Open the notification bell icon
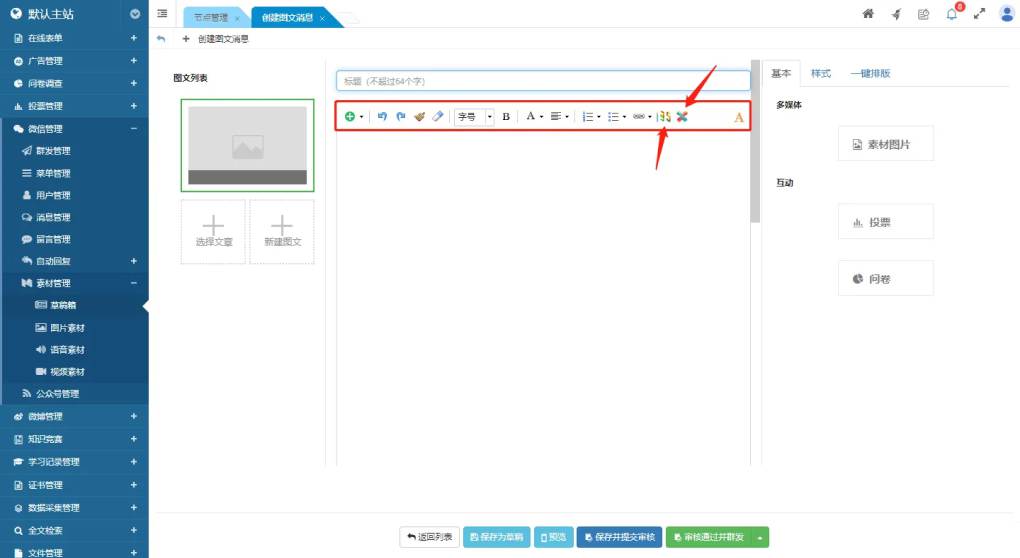The image size is (1020, 558). click(x=952, y=14)
